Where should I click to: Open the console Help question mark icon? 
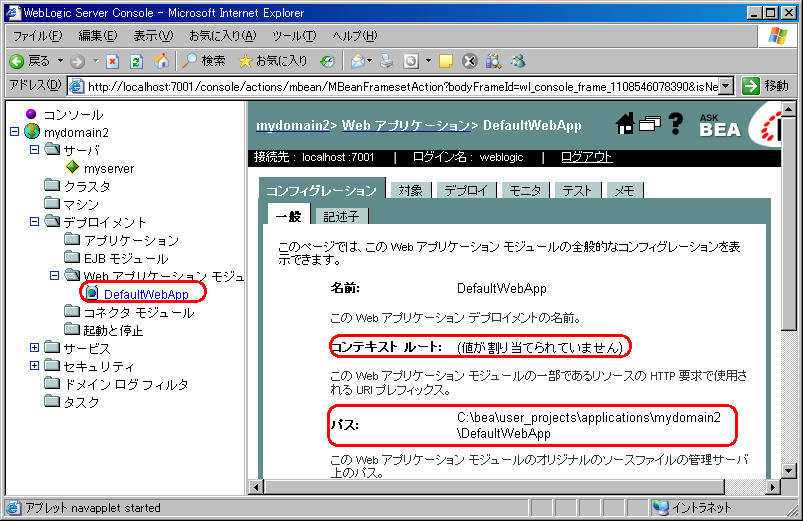675,124
